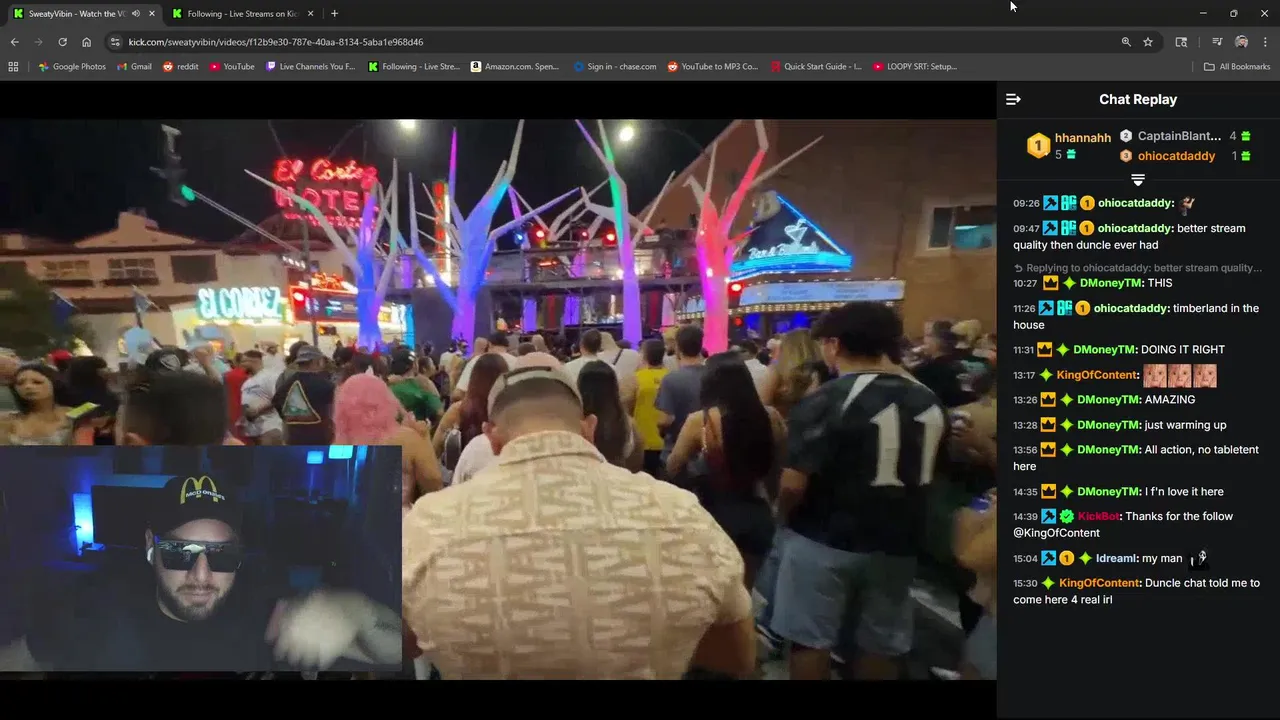1280x720 pixels.
Task: Mute the SweatyVibin tab audio
Action: (136, 14)
